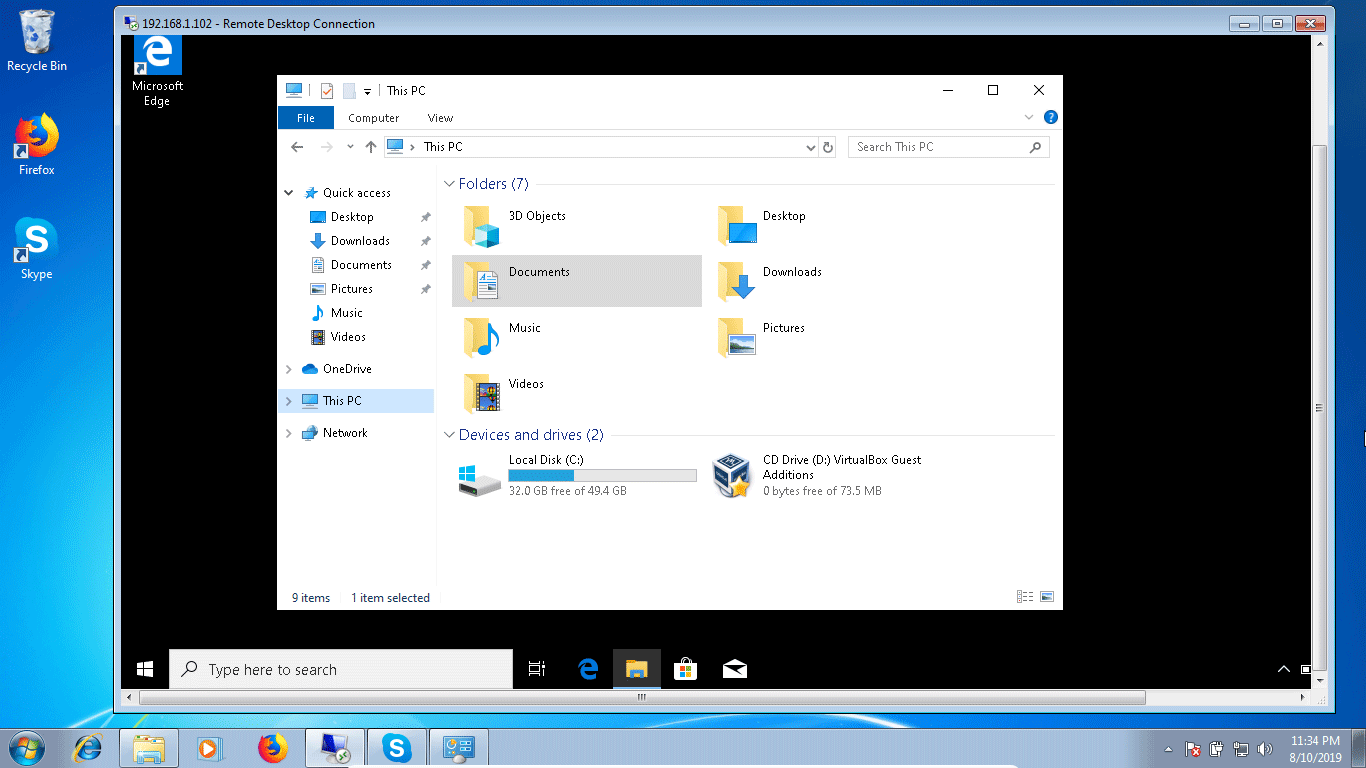The width and height of the screenshot is (1366, 768).
Task: Open the Recycle Bin on local desktop
Action: tap(37, 41)
